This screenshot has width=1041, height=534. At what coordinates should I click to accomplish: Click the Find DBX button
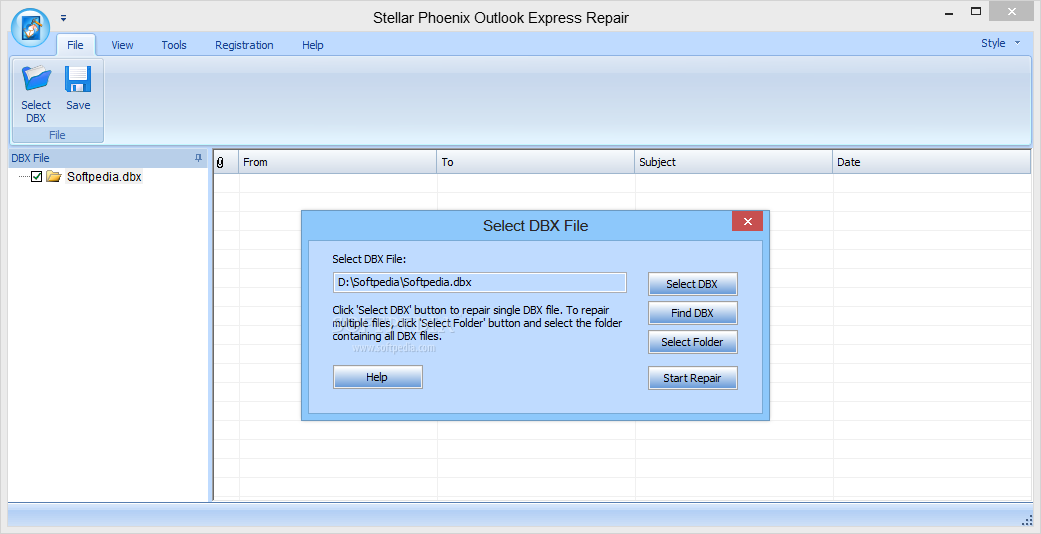tap(692, 313)
